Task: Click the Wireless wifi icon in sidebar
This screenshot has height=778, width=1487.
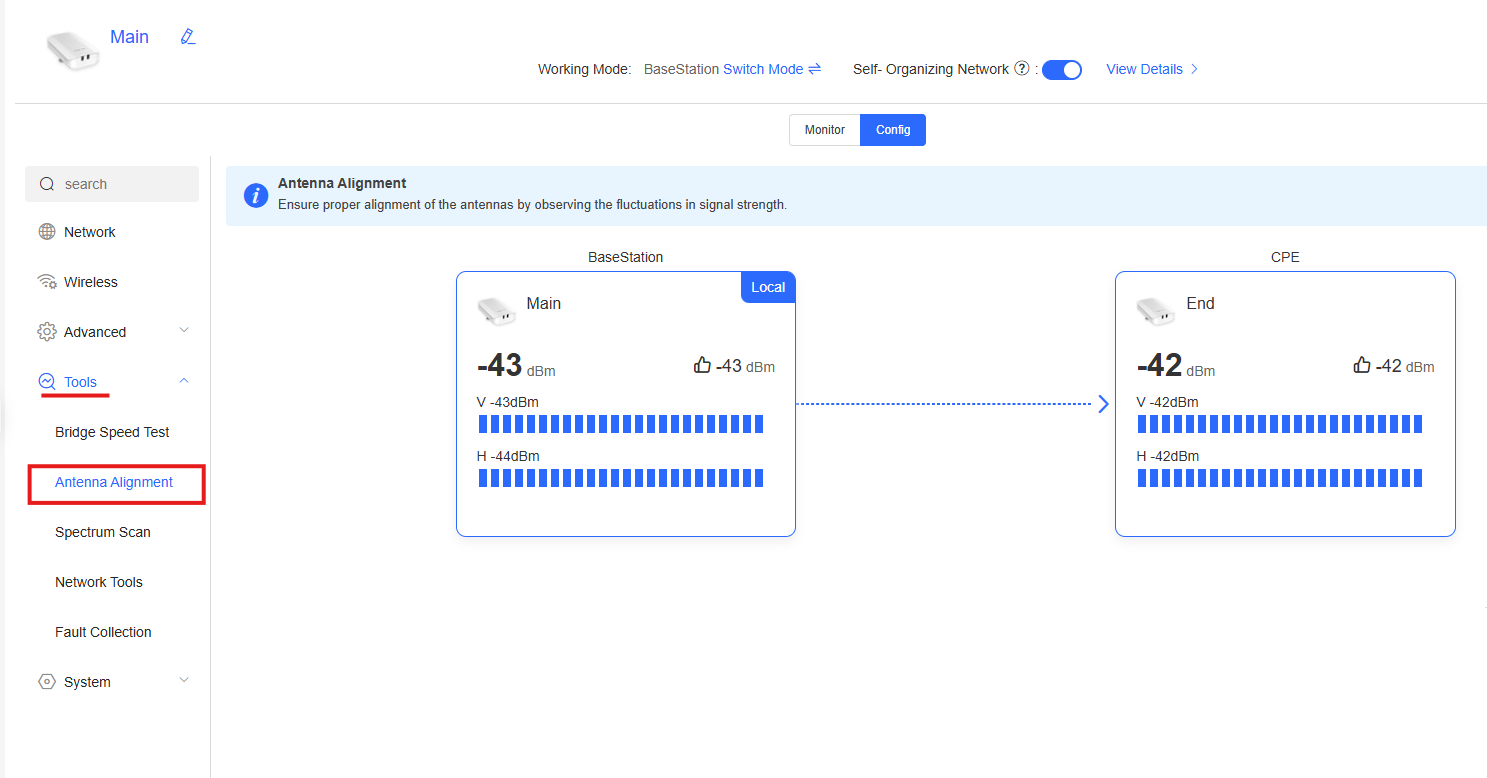Action: coord(47,282)
